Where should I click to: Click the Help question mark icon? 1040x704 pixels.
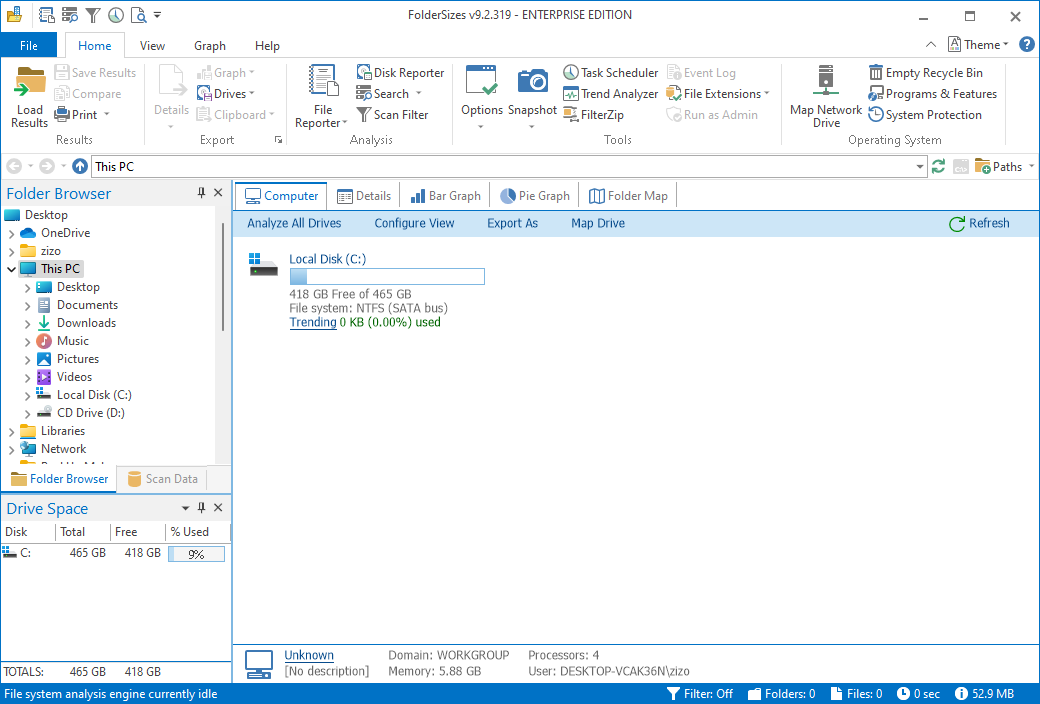coord(1026,44)
